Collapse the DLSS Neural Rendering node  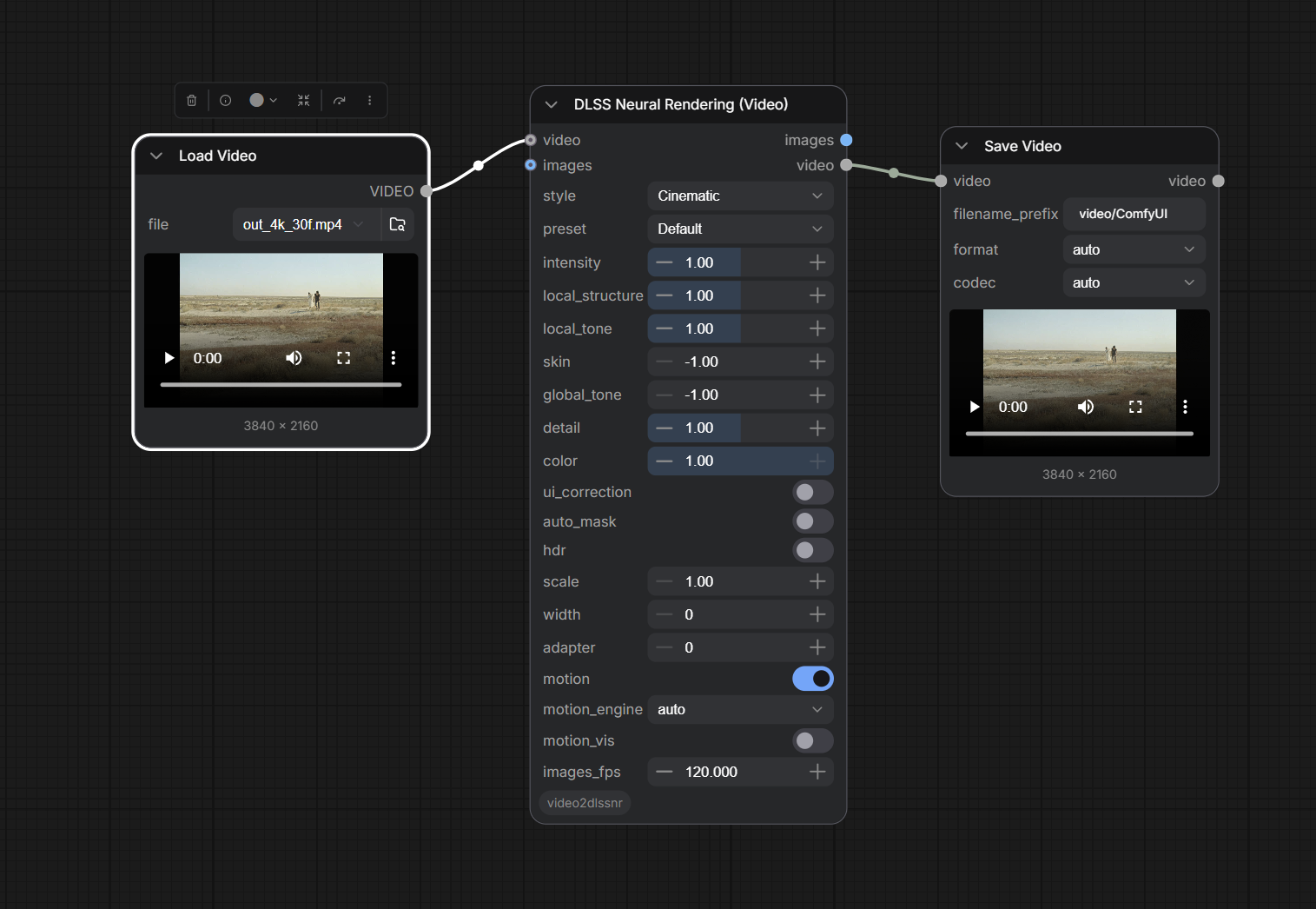552,104
